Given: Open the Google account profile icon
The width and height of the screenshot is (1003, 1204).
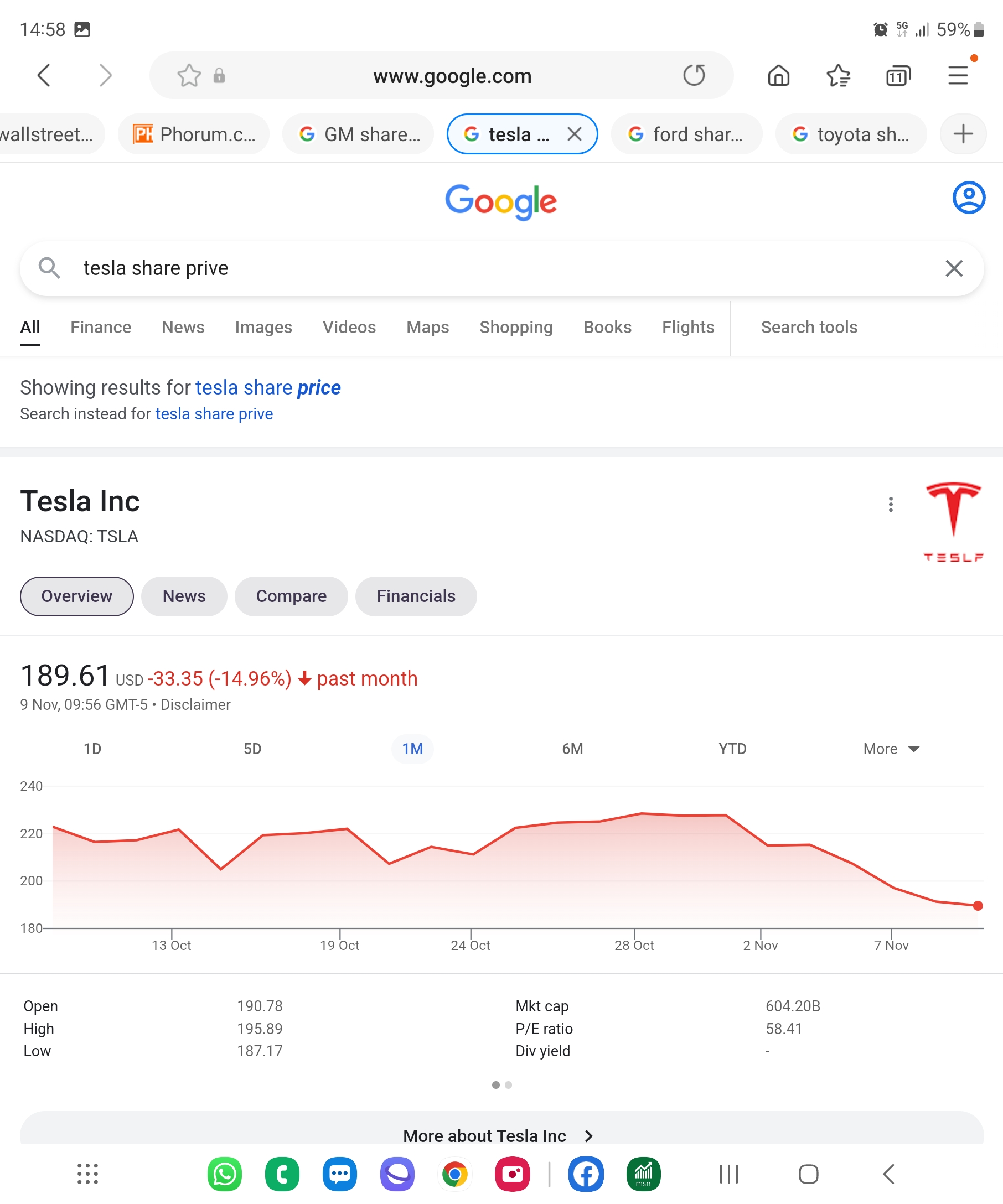Looking at the screenshot, I should [968, 198].
